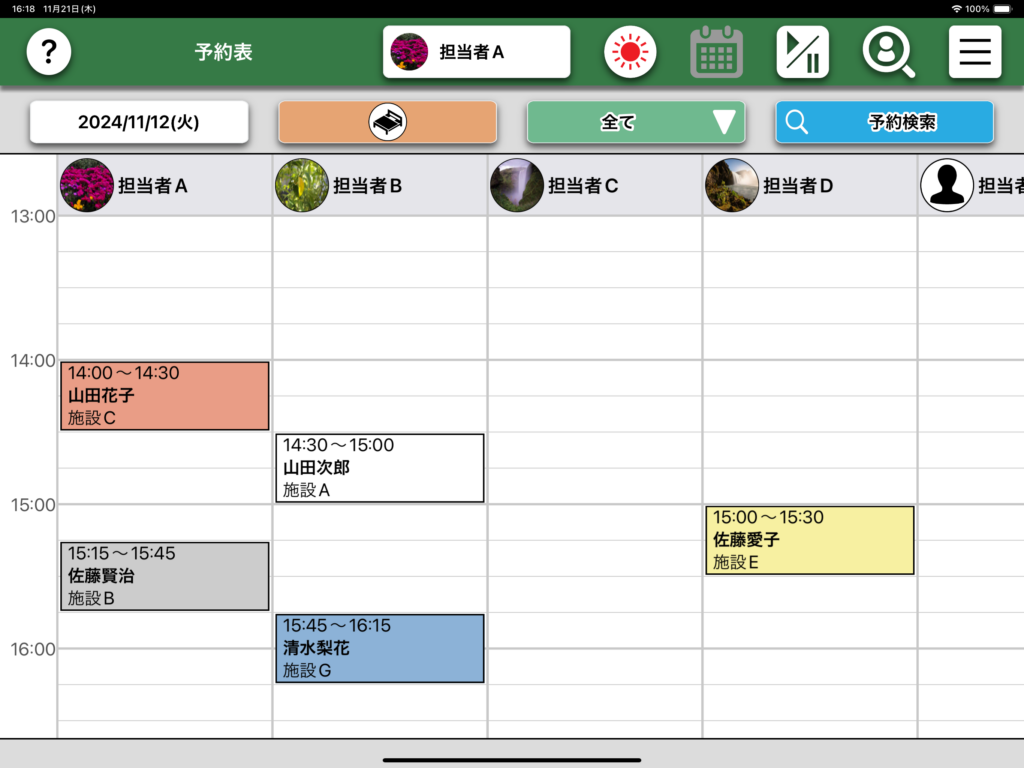Open 山田花子 14:00 appointment
Image resolution: width=1024 pixels, height=768 pixels.
(x=165, y=396)
